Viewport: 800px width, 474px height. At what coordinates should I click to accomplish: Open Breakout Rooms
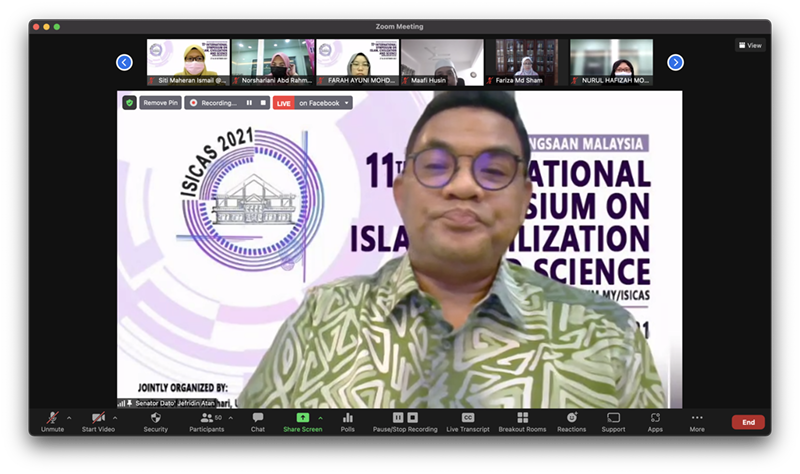522,419
